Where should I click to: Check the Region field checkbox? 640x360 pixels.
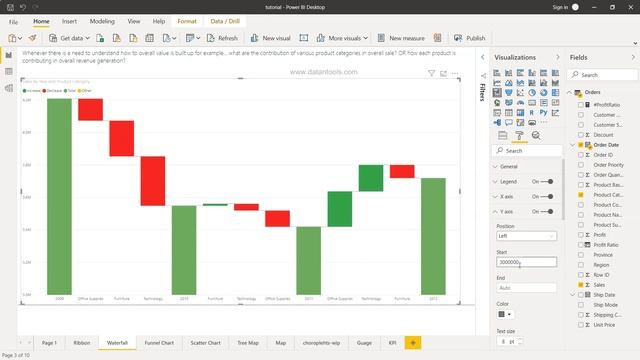click(580, 265)
